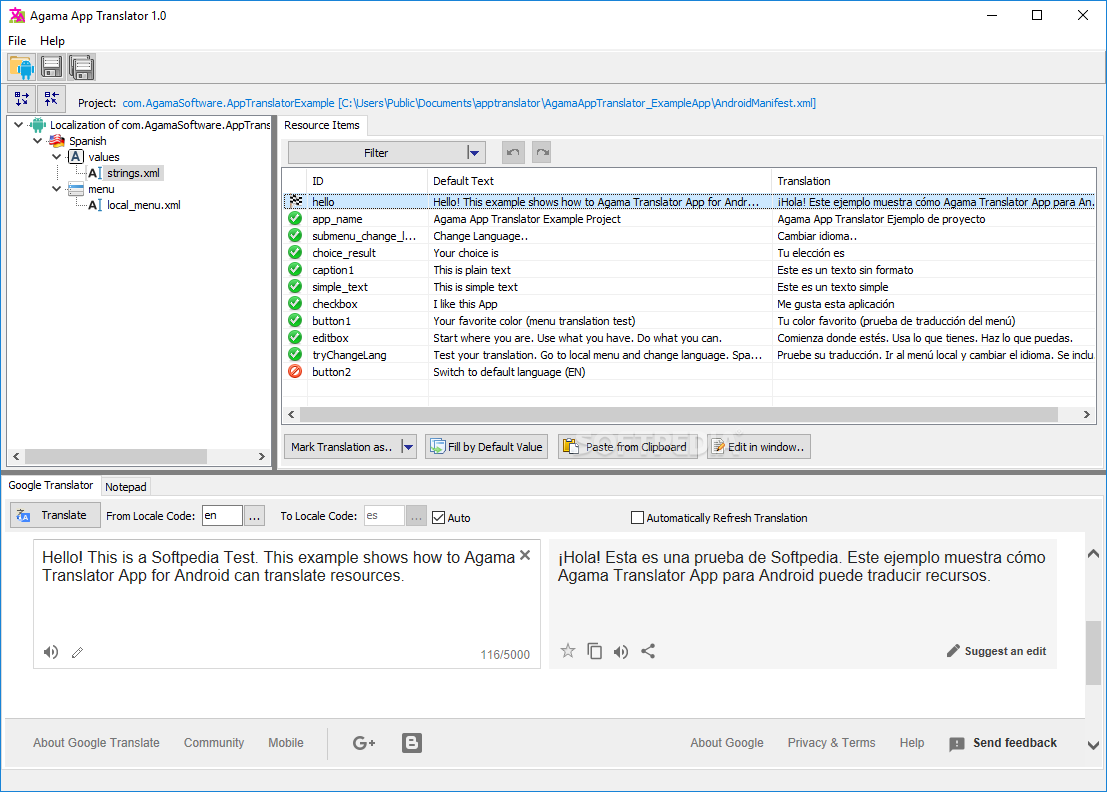Screen dimensions: 1107x792
Task: Click green checkmark on tryChangeLang row
Action: click(295, 354)
